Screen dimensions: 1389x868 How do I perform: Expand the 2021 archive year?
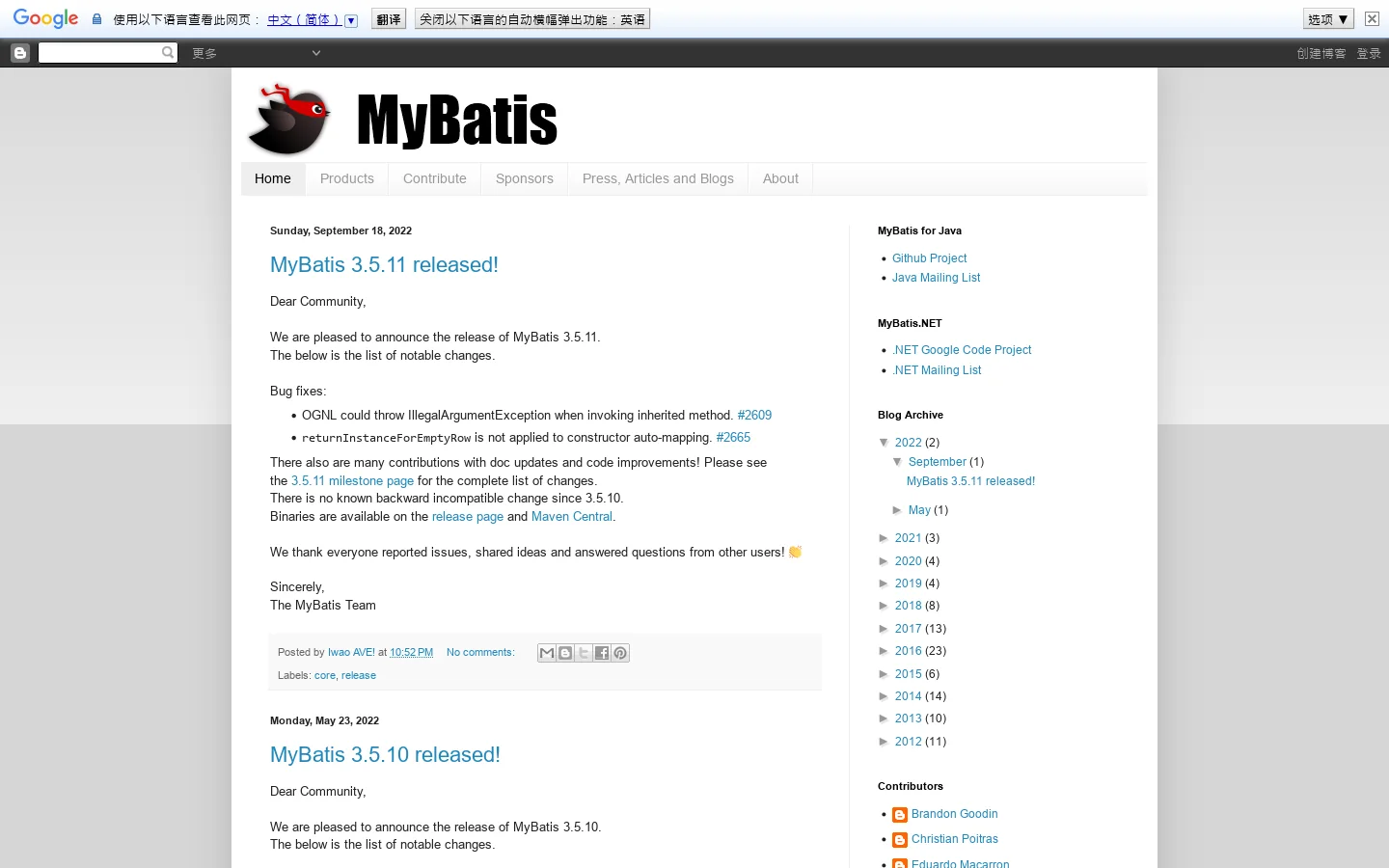[x=885, y=538]
